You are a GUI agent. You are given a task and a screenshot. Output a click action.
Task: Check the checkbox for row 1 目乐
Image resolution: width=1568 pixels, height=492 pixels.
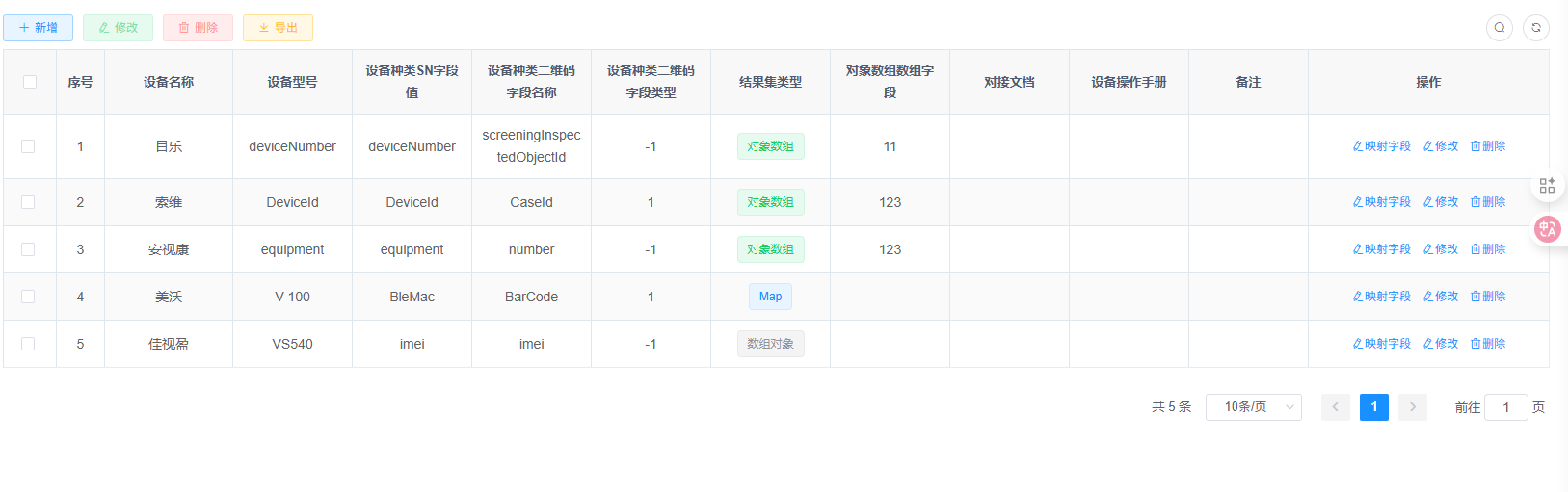coord(28,146)
